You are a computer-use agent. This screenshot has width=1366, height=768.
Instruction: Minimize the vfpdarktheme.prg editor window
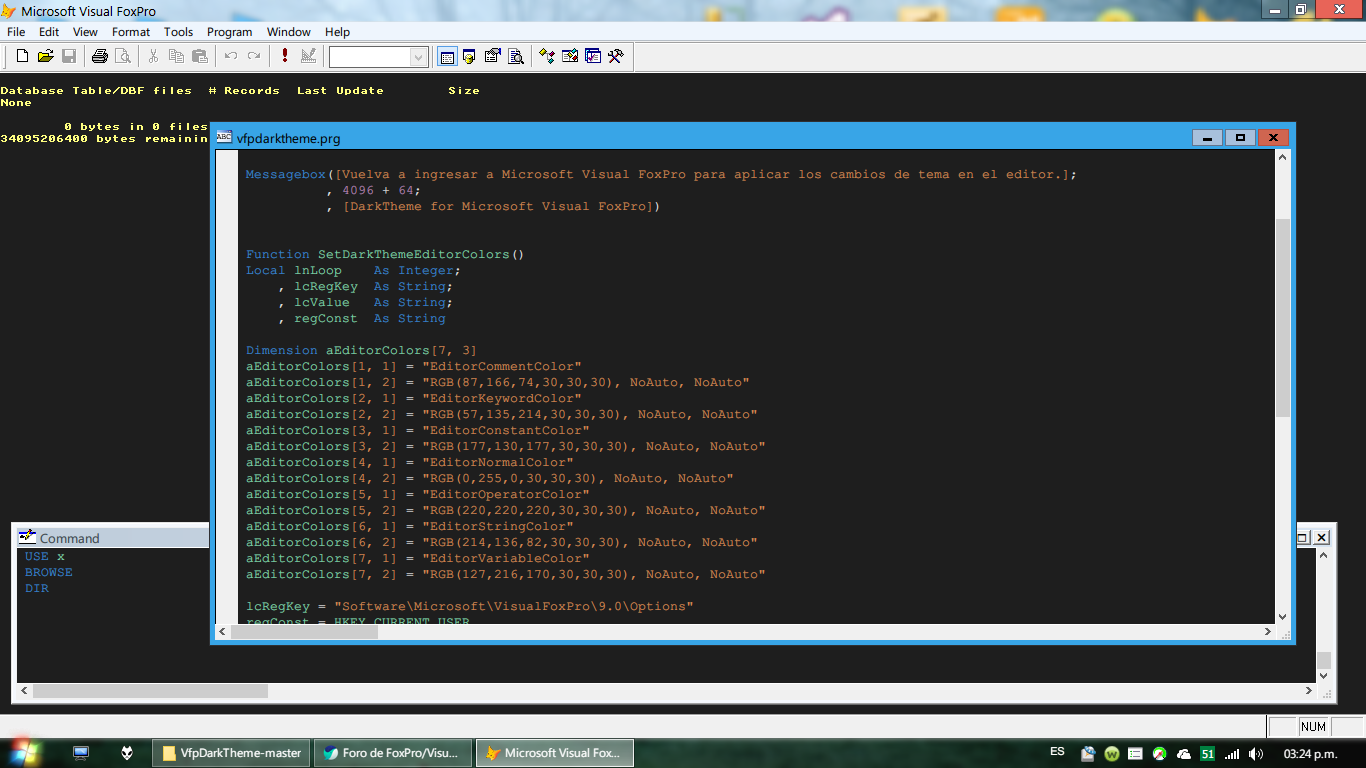coord(1208,138)
